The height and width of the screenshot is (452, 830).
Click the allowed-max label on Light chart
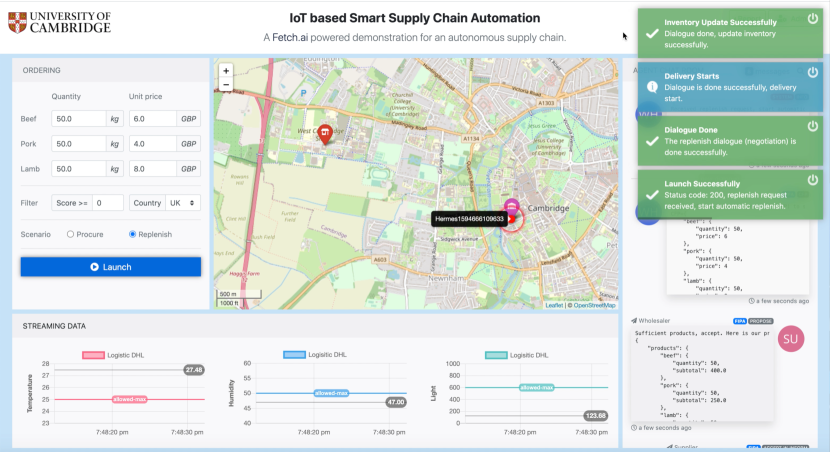536,387
